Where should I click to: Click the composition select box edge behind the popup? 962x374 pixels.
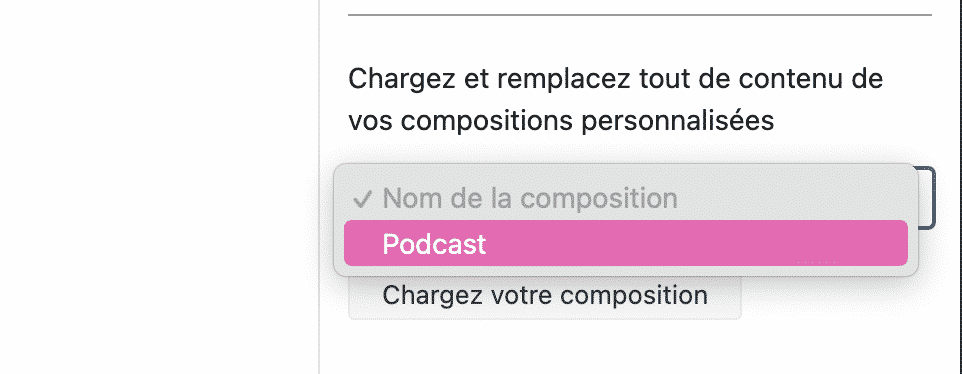[x=928, y=197]
